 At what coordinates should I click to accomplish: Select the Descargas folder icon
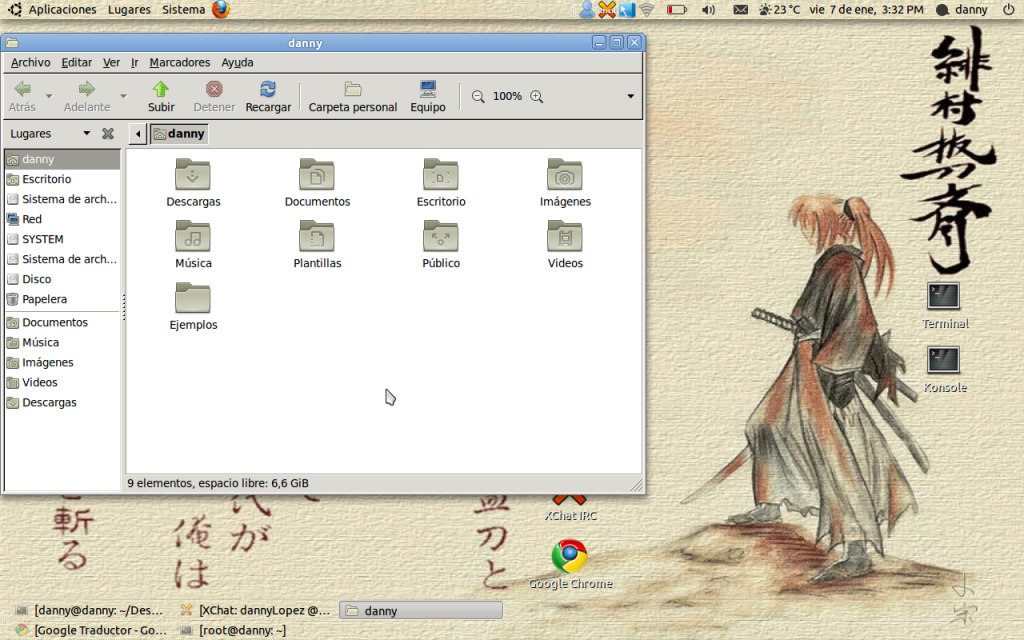pyautogui.click(x=193, y=175)
